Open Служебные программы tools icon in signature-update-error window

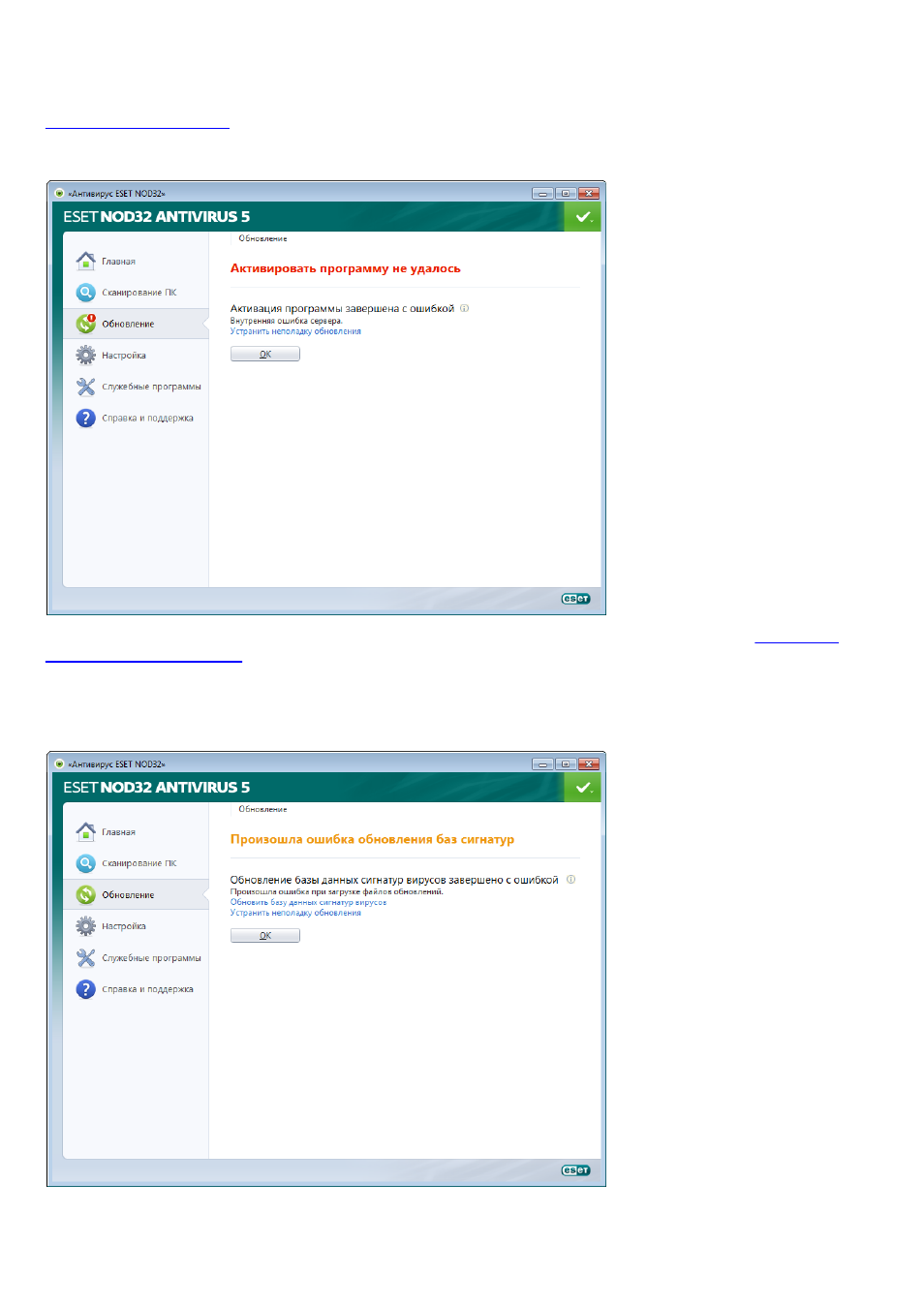pos(86,957)
